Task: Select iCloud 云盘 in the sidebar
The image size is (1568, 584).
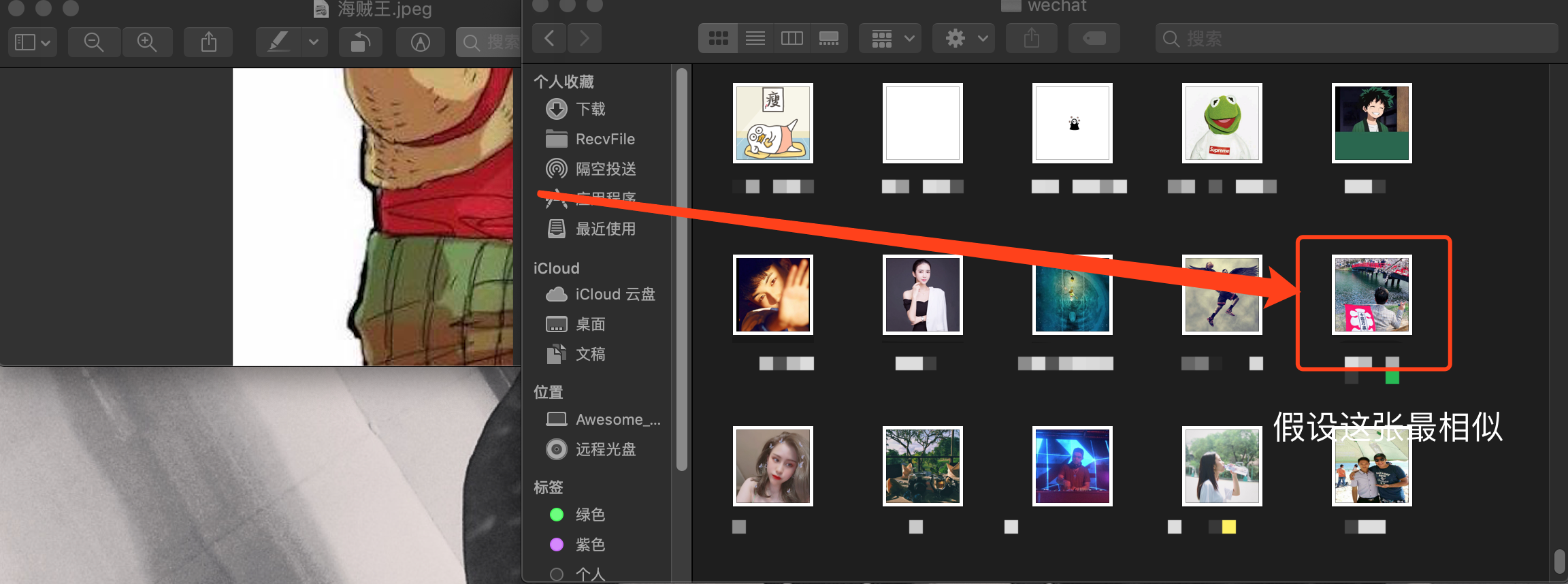Action: 615,294
